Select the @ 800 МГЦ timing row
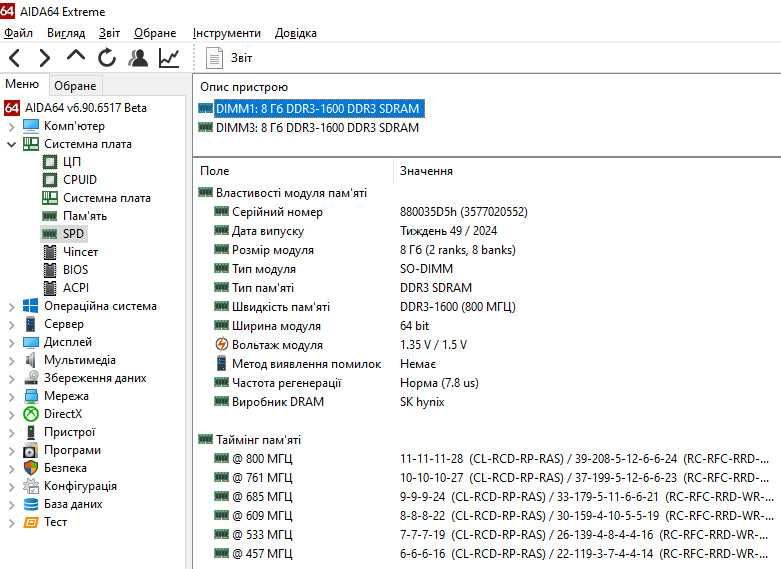Screen dimensions: 781x569 [488, 458]
